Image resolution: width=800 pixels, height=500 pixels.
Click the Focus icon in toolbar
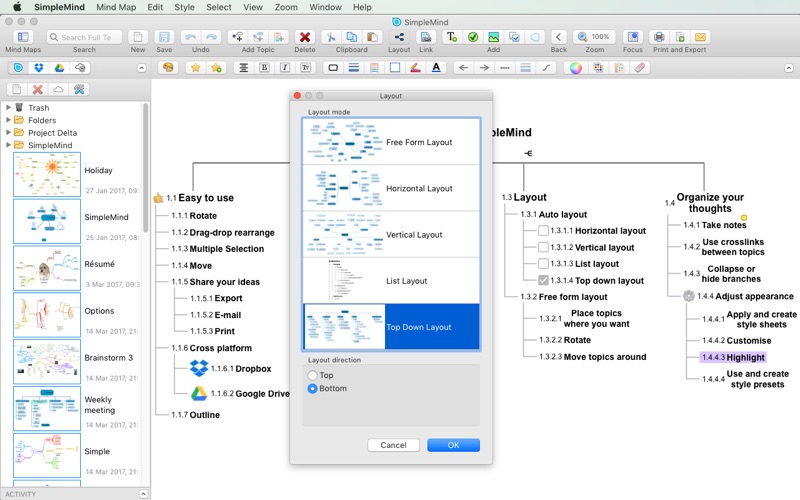(632, 37)
